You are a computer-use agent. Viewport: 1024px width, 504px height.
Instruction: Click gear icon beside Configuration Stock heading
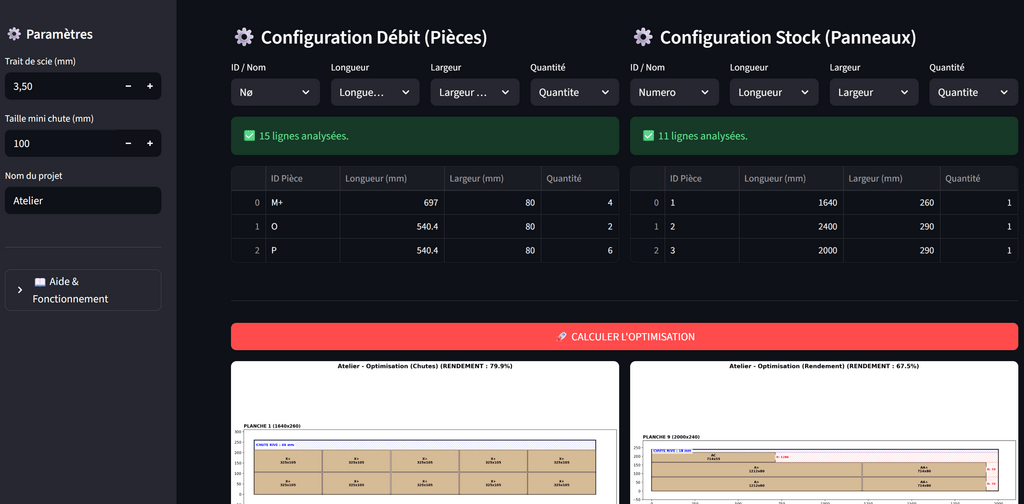coord(643,38)
